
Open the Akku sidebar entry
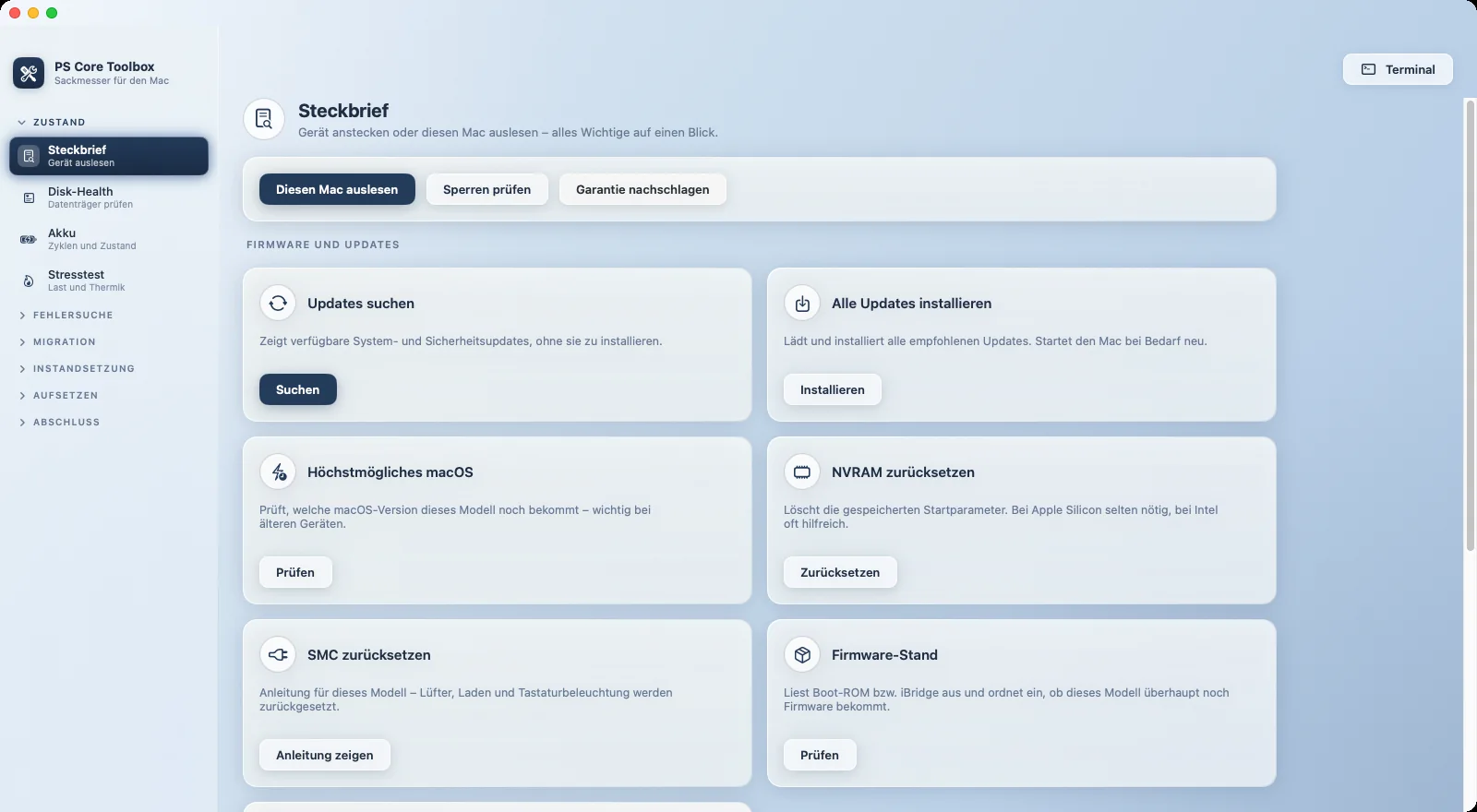tap(109, 239)
